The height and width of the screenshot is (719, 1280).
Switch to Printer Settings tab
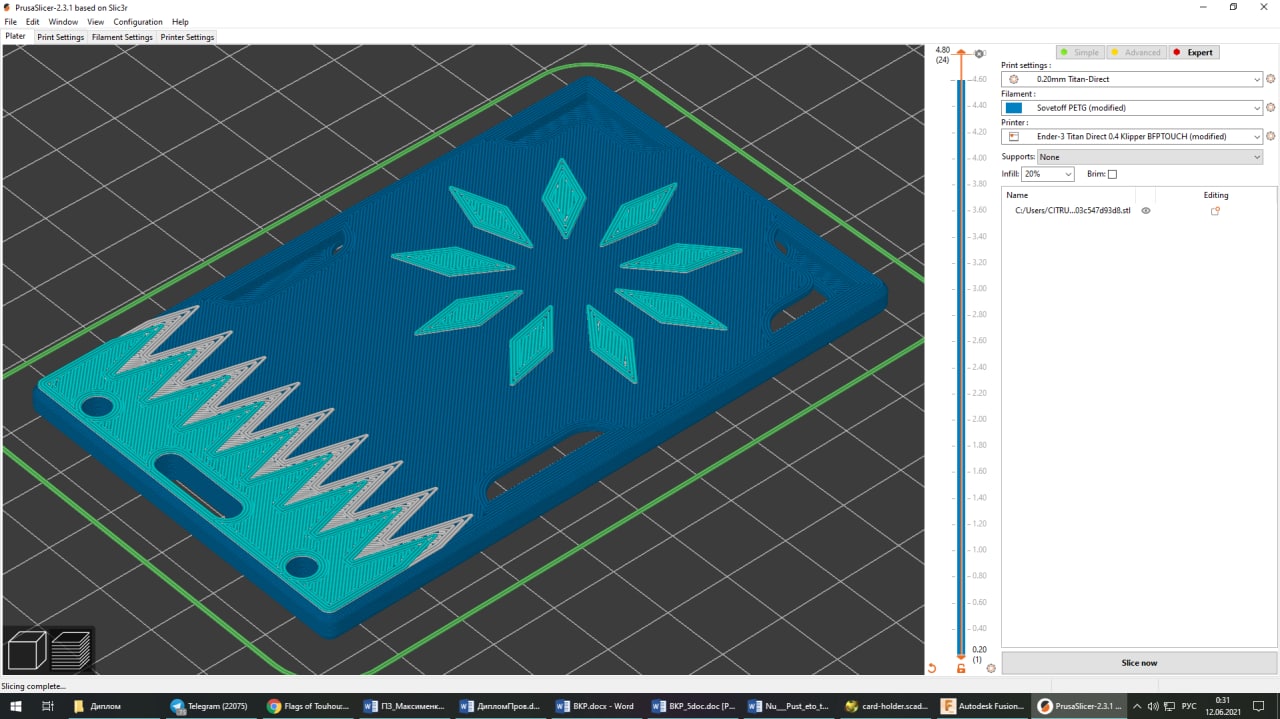click(x=187, y=37)
